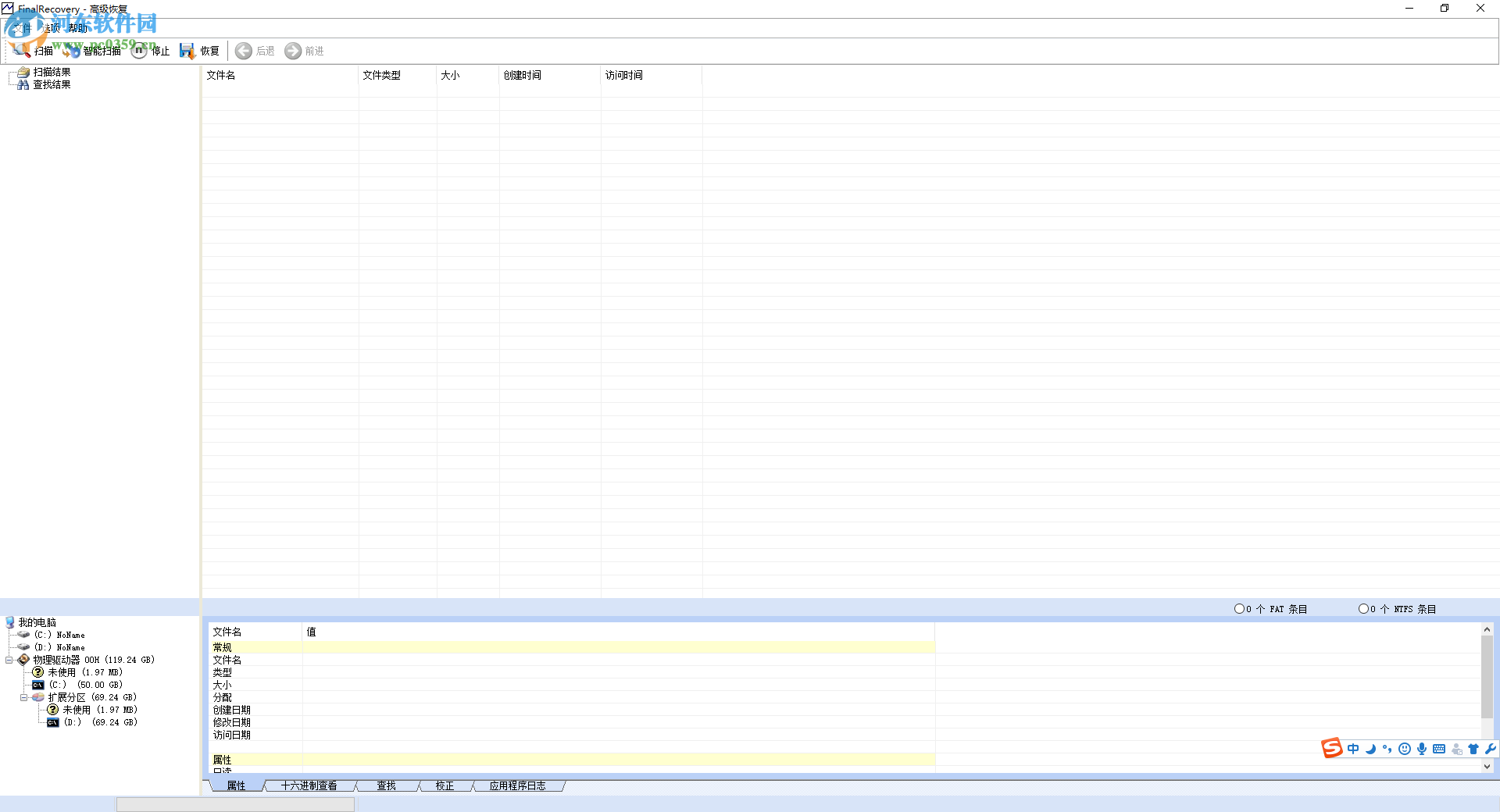Select the (C:) (50.00 GB) label
The height and width of the screenshot is (812, 1500).
(x=86, y=685)
